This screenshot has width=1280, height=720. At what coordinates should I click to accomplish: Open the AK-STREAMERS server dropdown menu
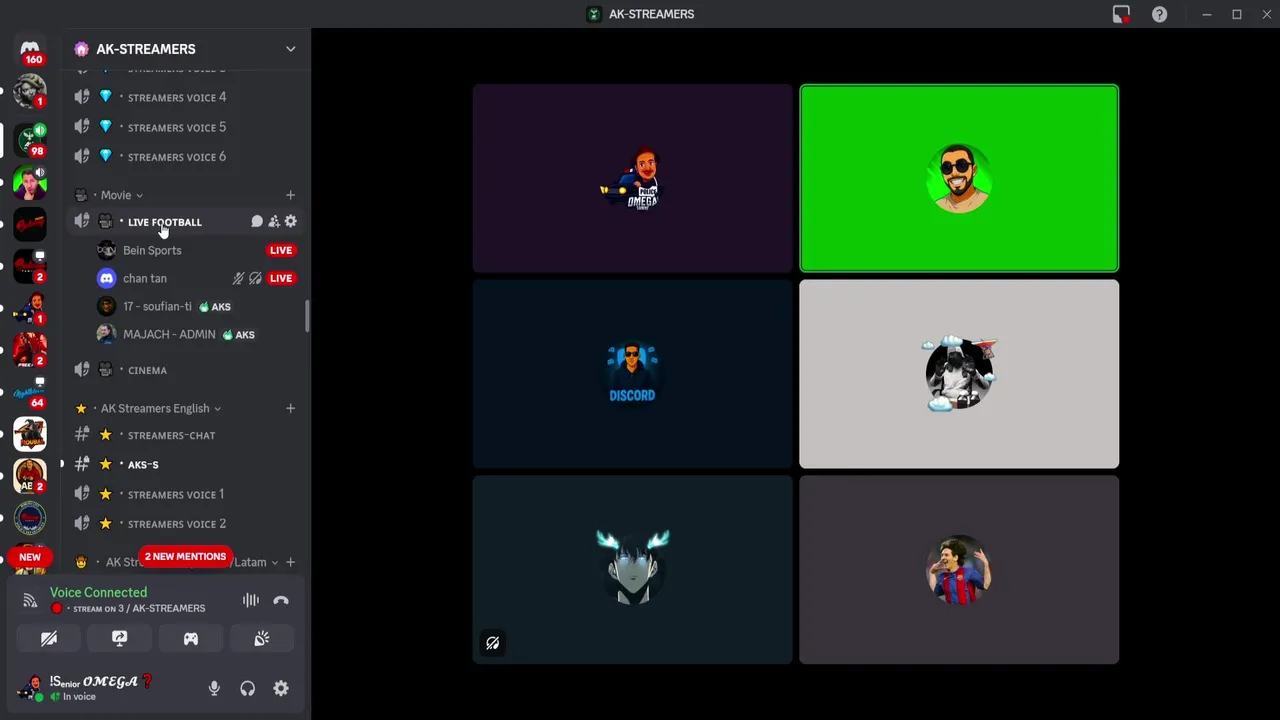click(x=291, y=49)
